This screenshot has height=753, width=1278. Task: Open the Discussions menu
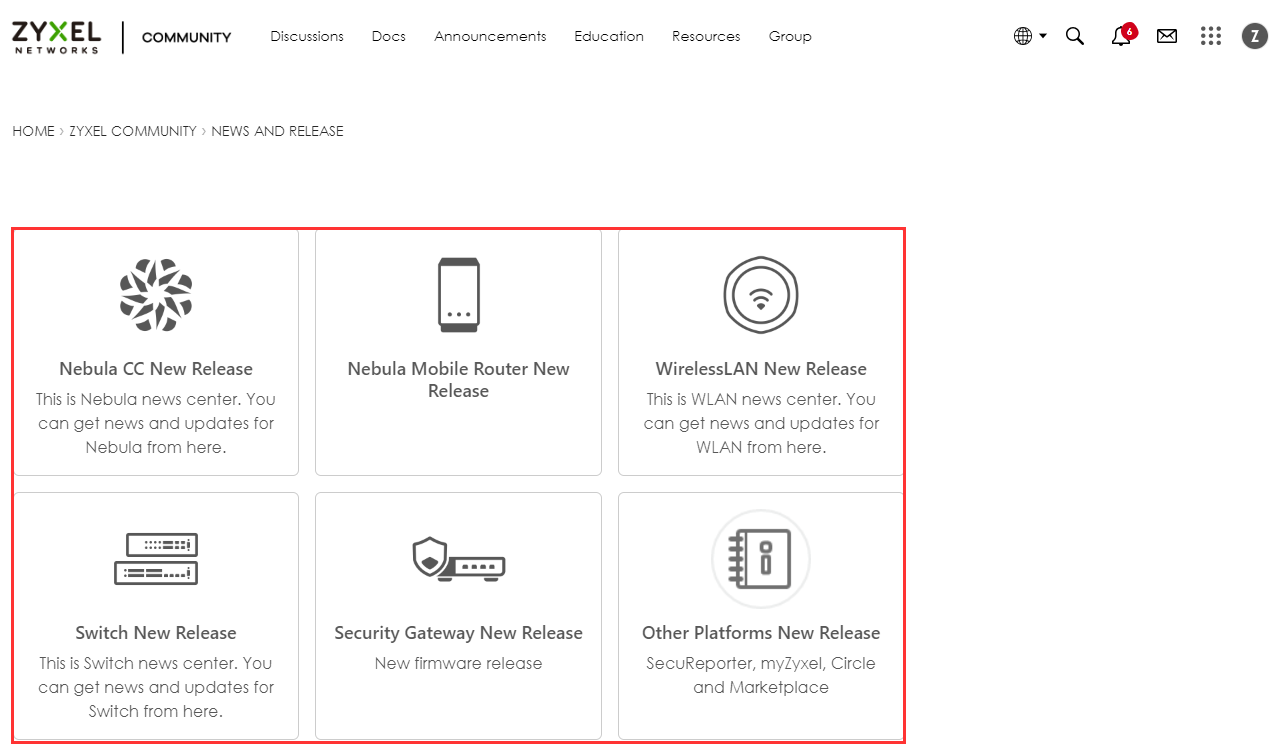tap(307, 36)
